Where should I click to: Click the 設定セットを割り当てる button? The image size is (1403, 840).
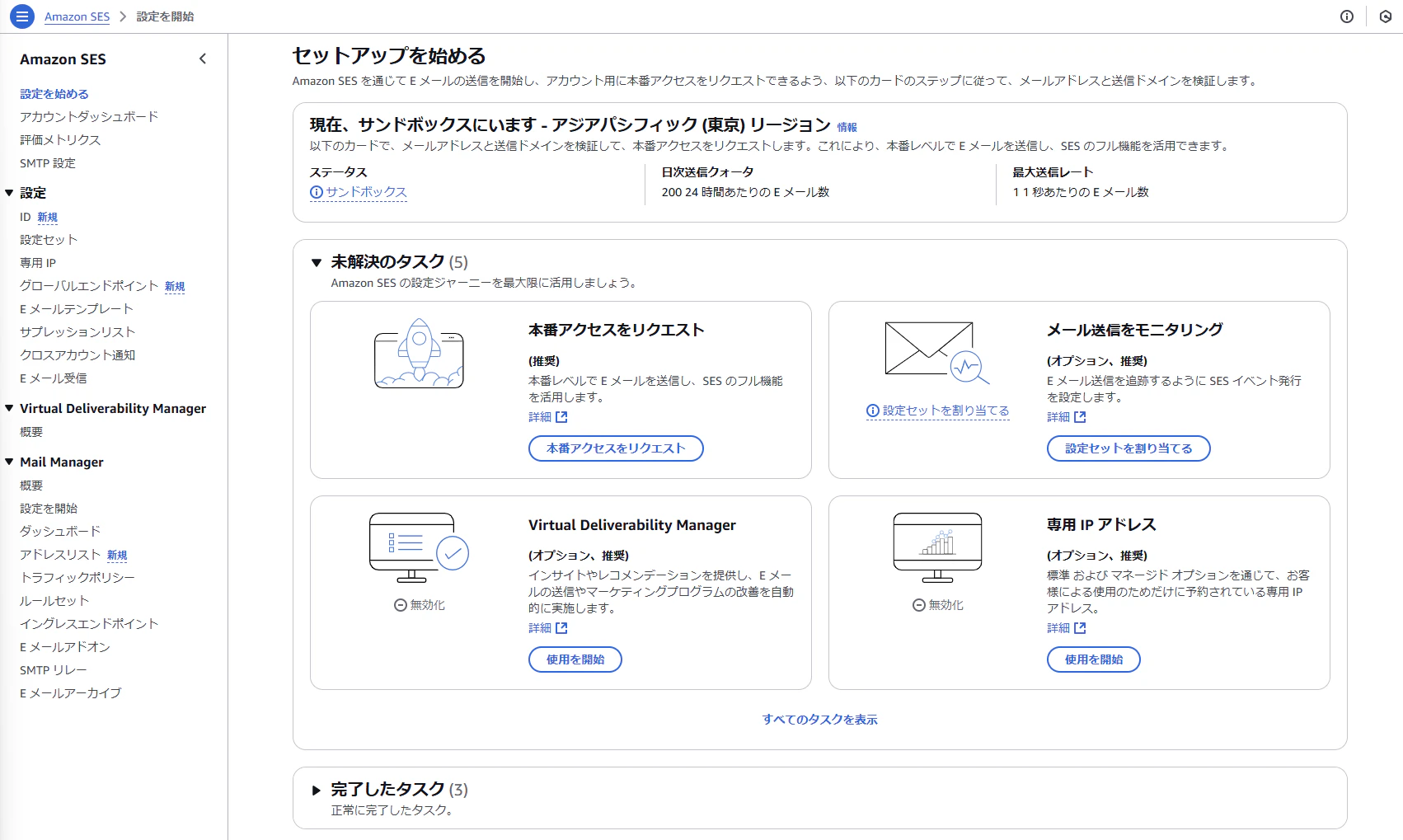coord(1128,448)
